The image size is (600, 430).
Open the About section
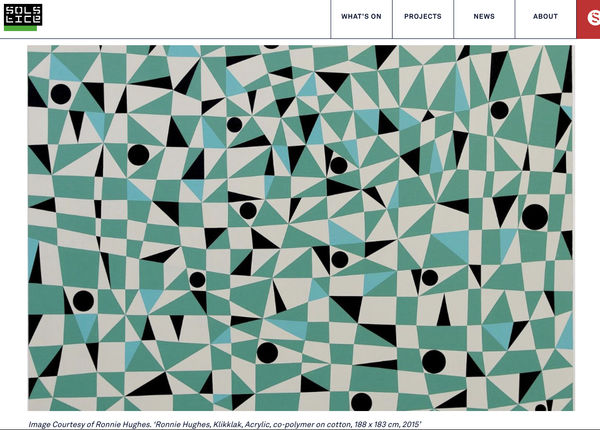[545, 17]
